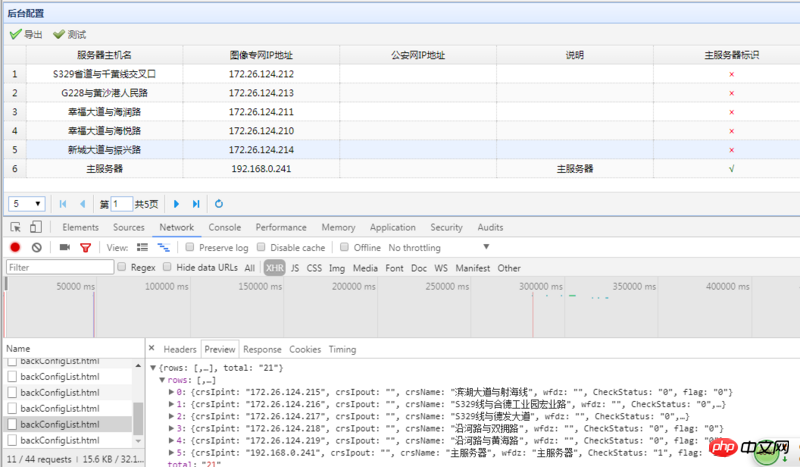Image resolution: width=800 pixels, height=467 pixels.
Task: Clear the network log icon
Action: (36, 248)
